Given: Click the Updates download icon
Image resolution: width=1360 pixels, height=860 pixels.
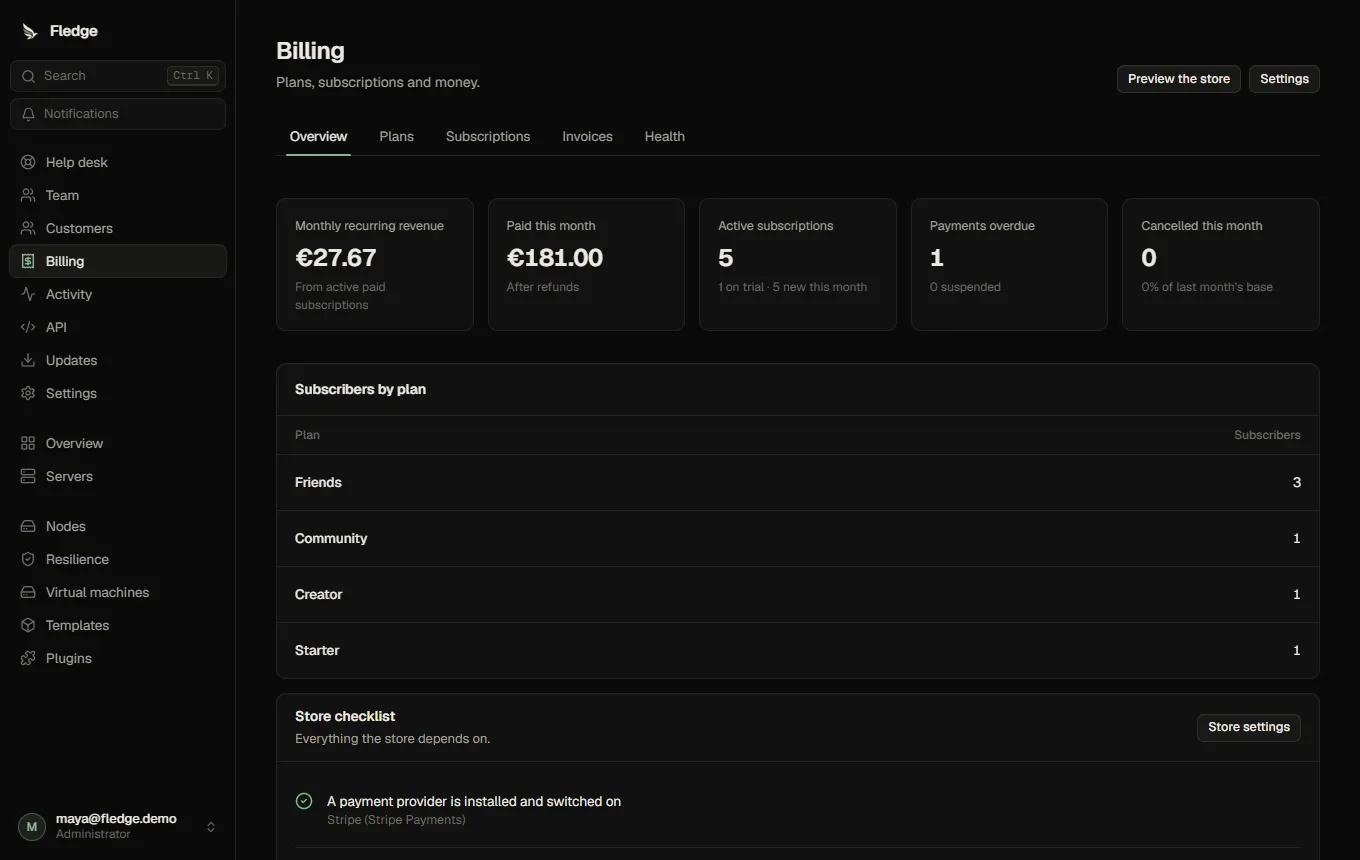Looking at the screenshot, I should (28, 360).
